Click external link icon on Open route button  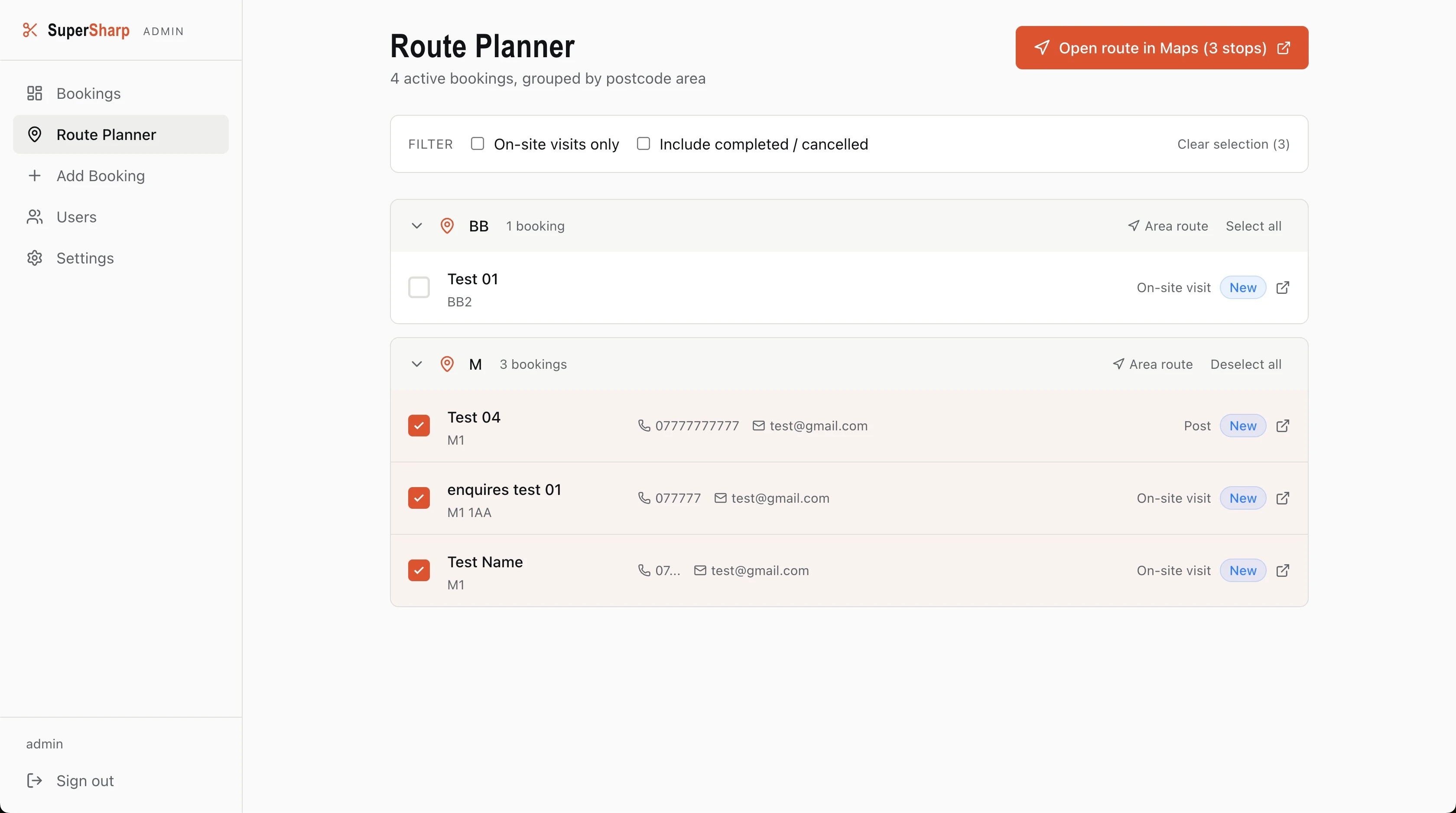click(1284, 48)
